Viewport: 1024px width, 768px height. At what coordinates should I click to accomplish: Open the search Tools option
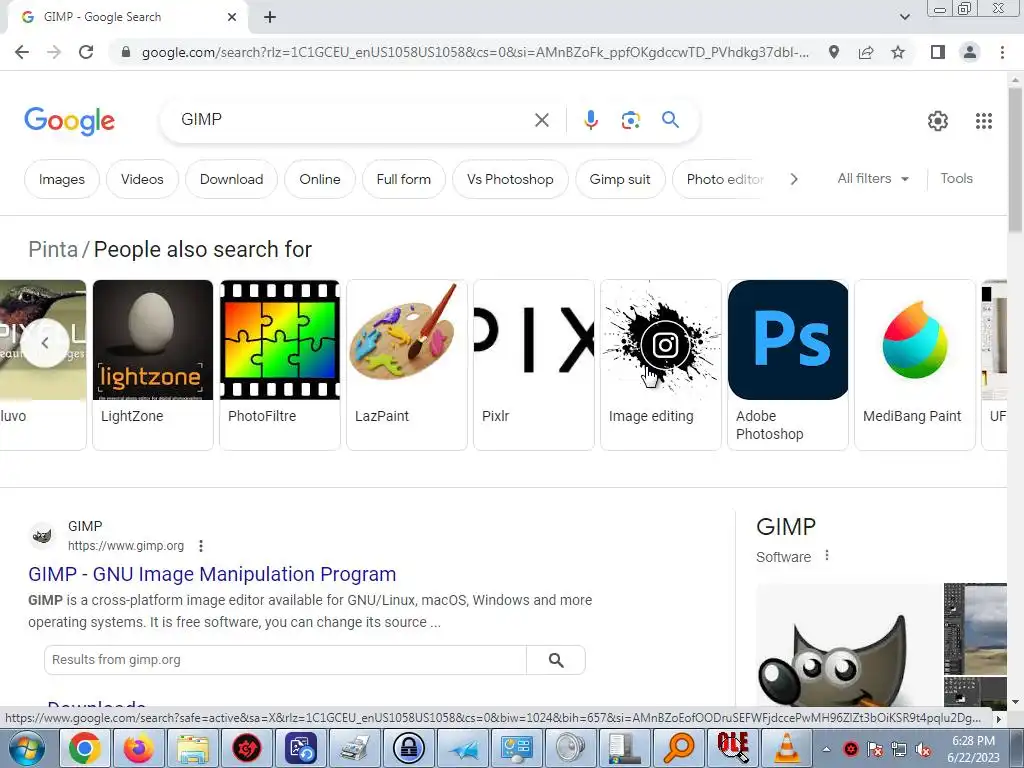point(956,178)
